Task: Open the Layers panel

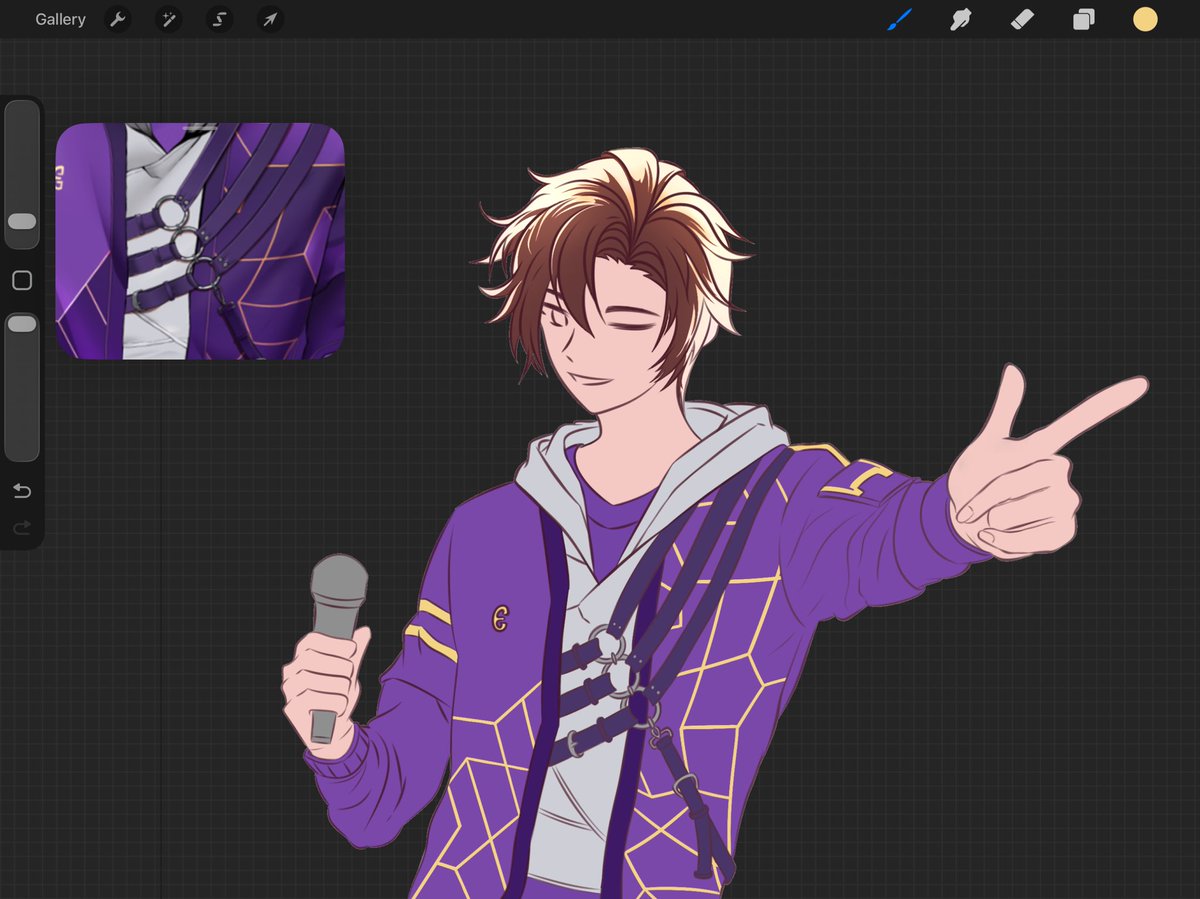Action: pyautogui.click(x=1083, y=19)
